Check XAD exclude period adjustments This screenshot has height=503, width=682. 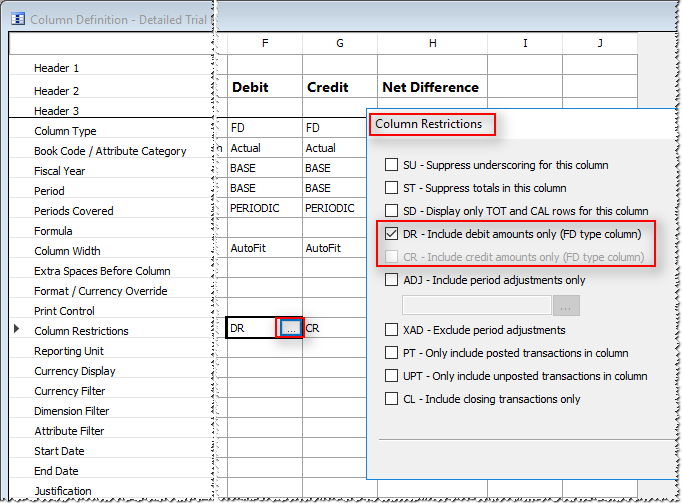pos(393,330)
